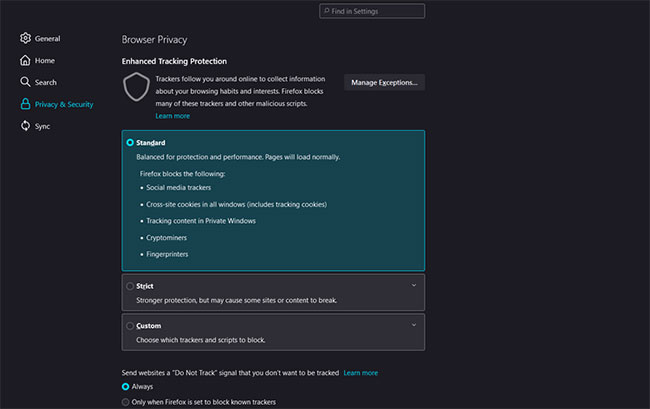Screen dimensions: 650x409
Task: Click magnifier icon in Find in Settings
Action: coord(326,11)
